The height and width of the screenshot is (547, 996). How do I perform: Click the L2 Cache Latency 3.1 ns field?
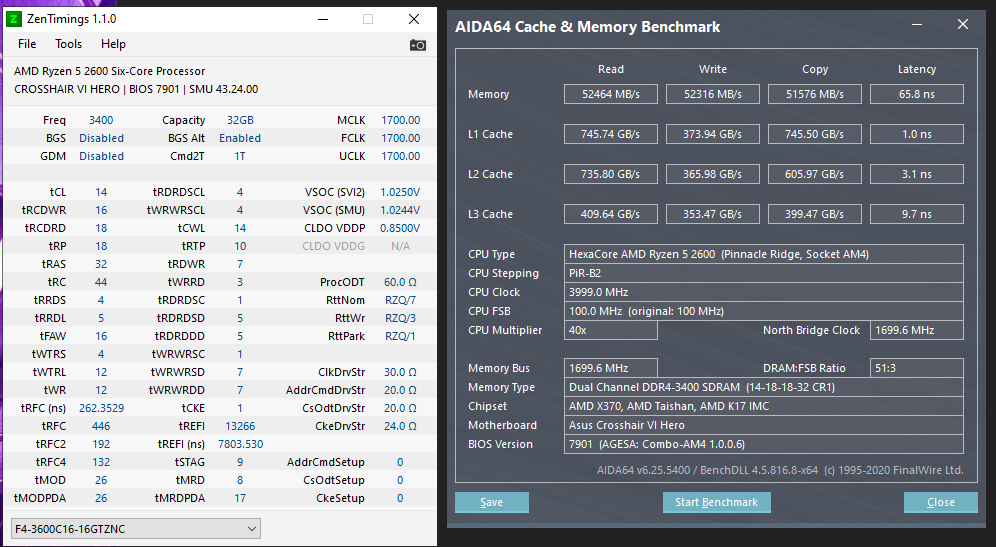pyautogui.click(x=917, y=174)
